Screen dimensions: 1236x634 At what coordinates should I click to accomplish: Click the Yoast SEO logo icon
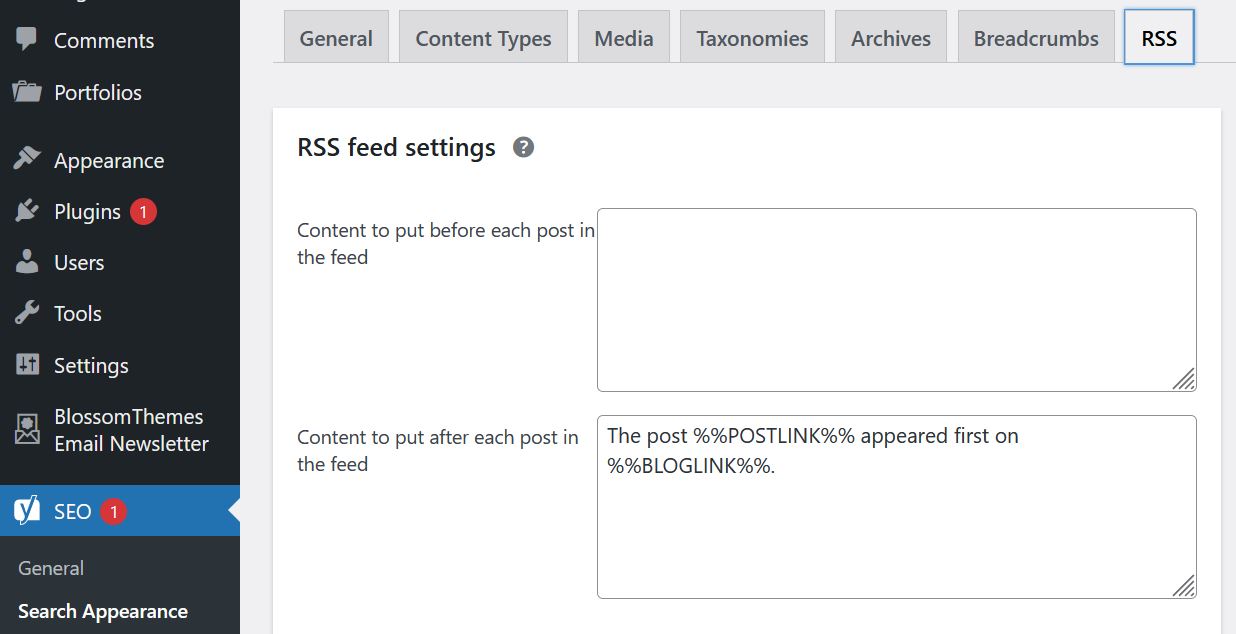click(x=27, y=511)
